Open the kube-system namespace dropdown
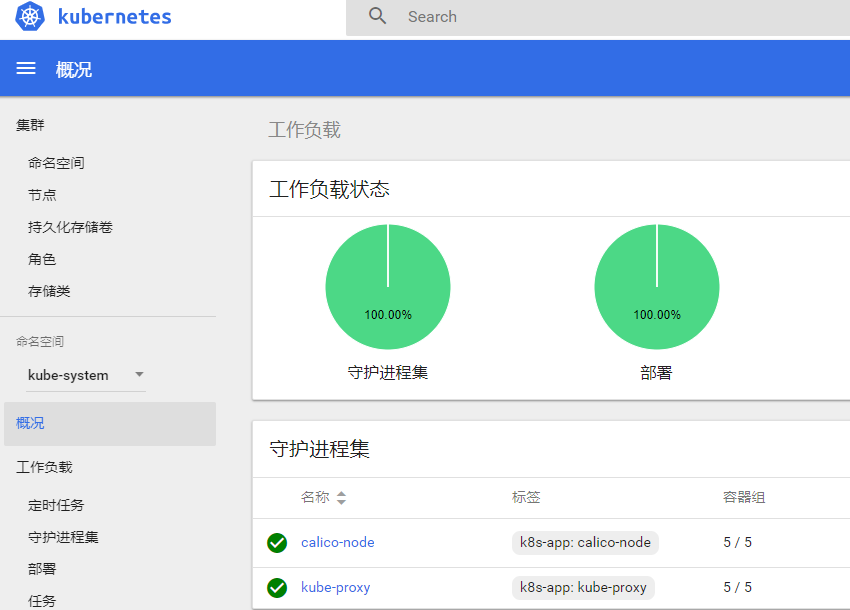850x610 pixels. 86,375
